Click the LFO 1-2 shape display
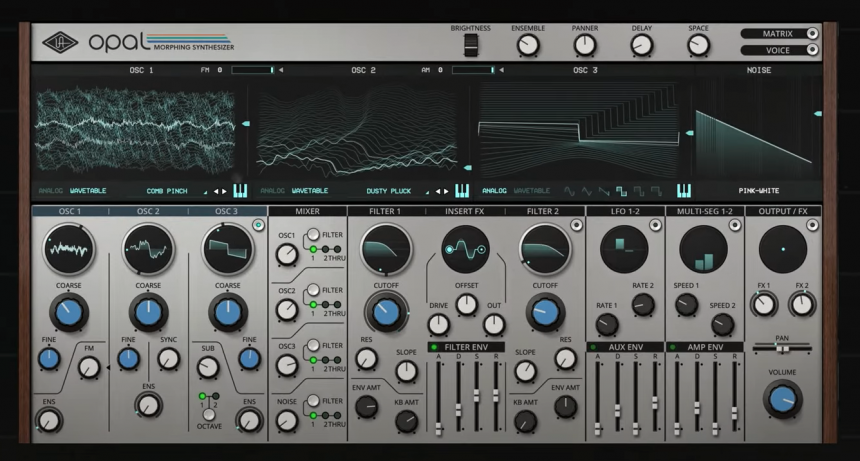 tap(624, 249)
